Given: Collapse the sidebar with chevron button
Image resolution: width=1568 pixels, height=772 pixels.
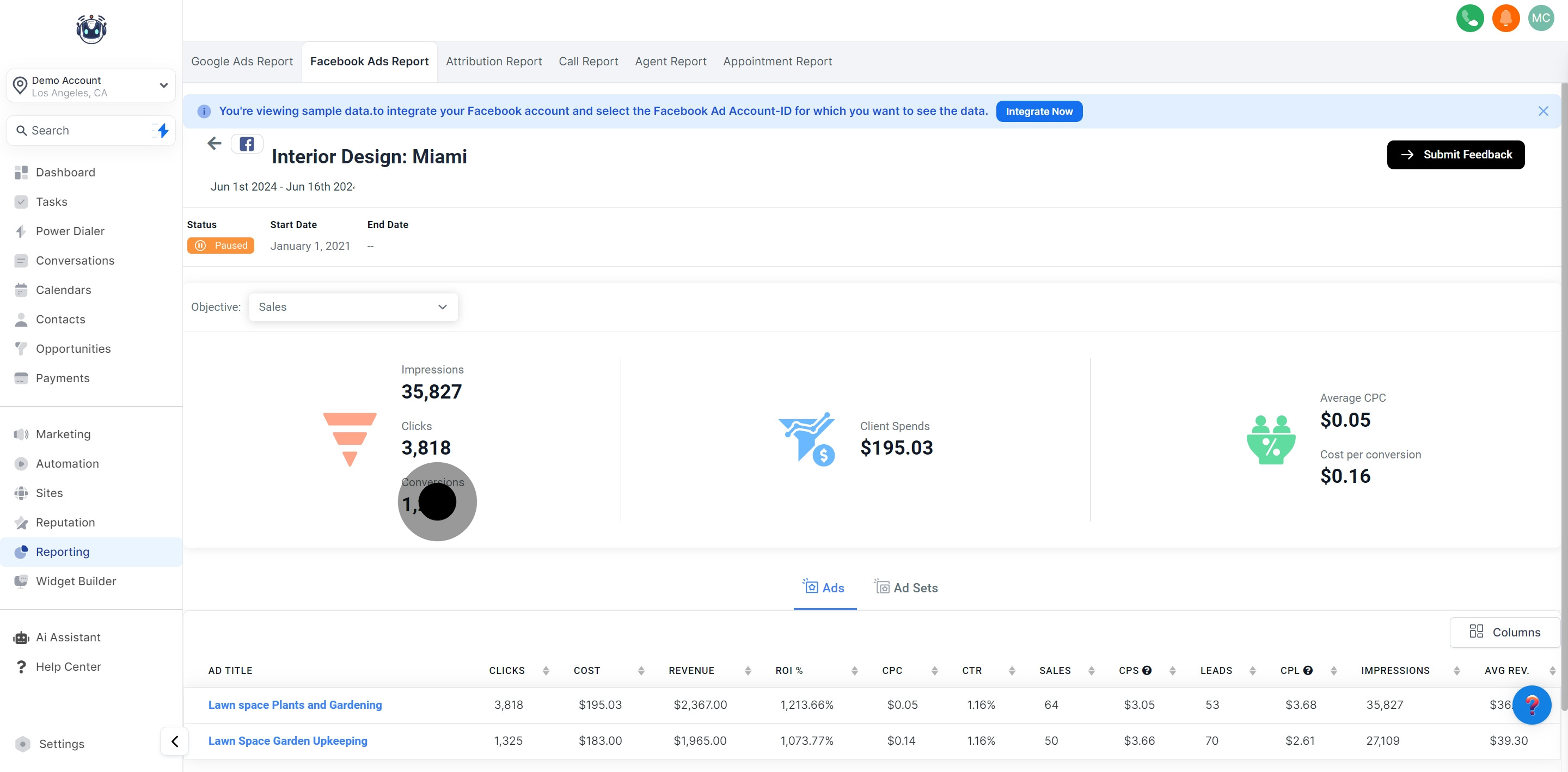Looking at the screenshot, I should point(175,741).
